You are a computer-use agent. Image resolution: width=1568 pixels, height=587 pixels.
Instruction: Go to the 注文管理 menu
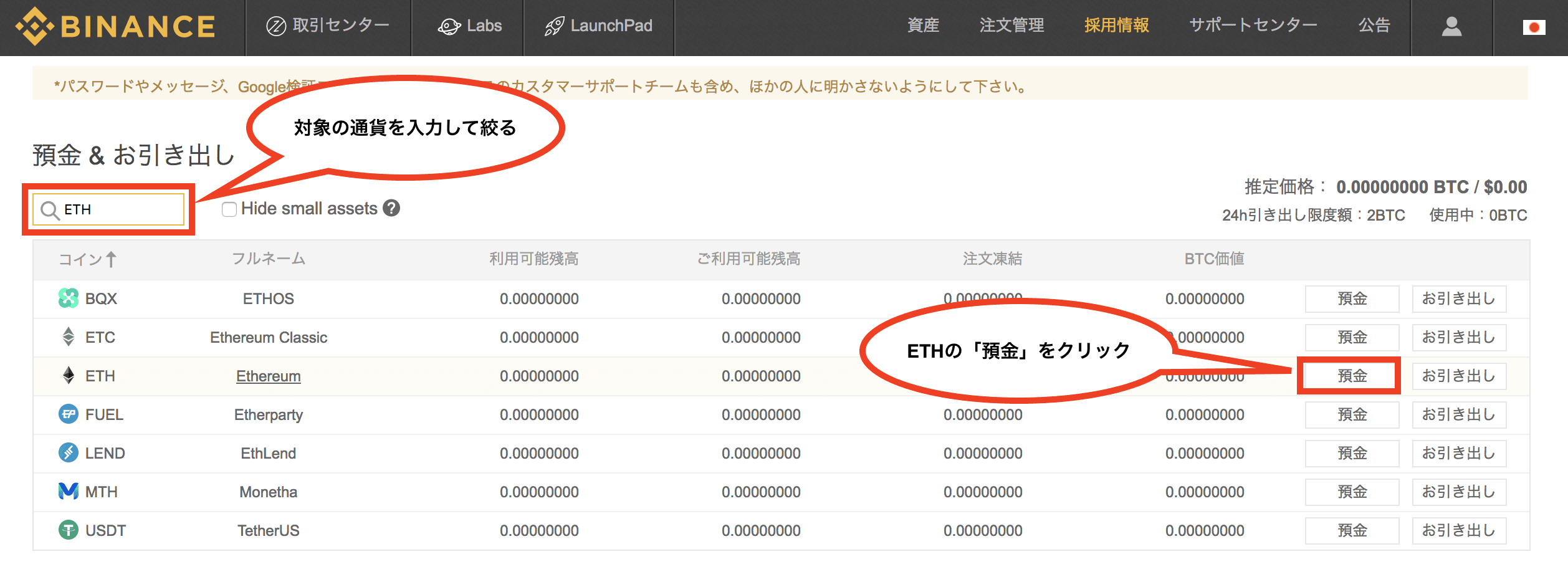[x=1011, y=26]
